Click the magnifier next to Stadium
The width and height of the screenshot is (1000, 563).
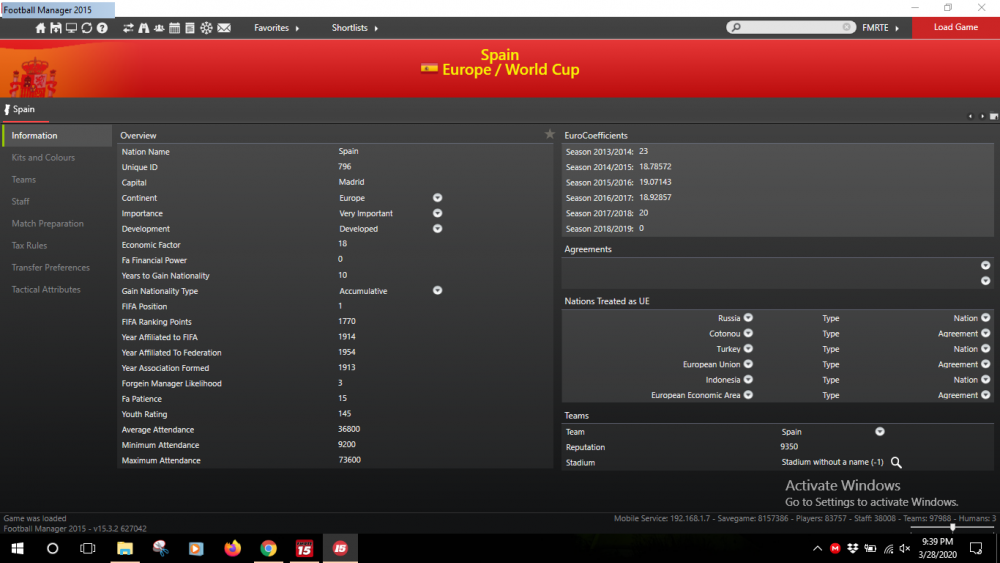[896, 462]
